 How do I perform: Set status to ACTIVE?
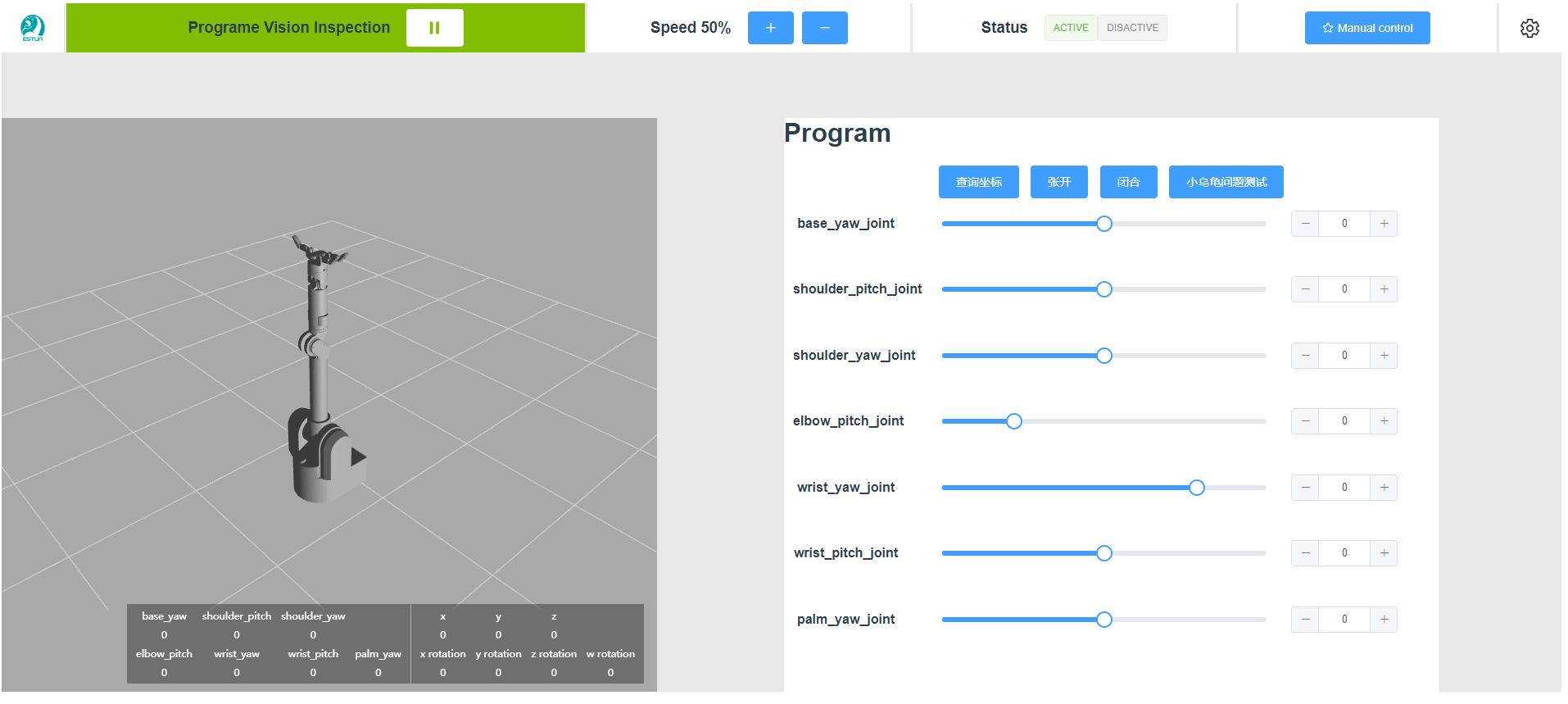tap(1070, 28)
